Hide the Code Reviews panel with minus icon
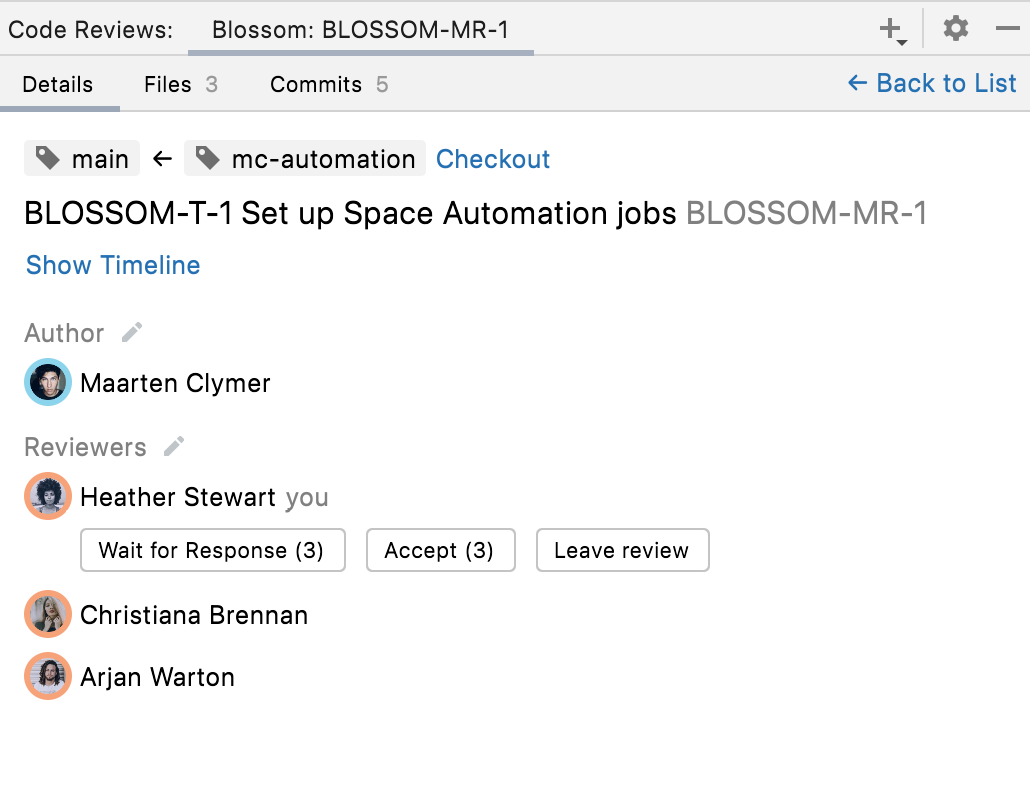Viewport: 1030px width, 788px height. click(1007, 29)
